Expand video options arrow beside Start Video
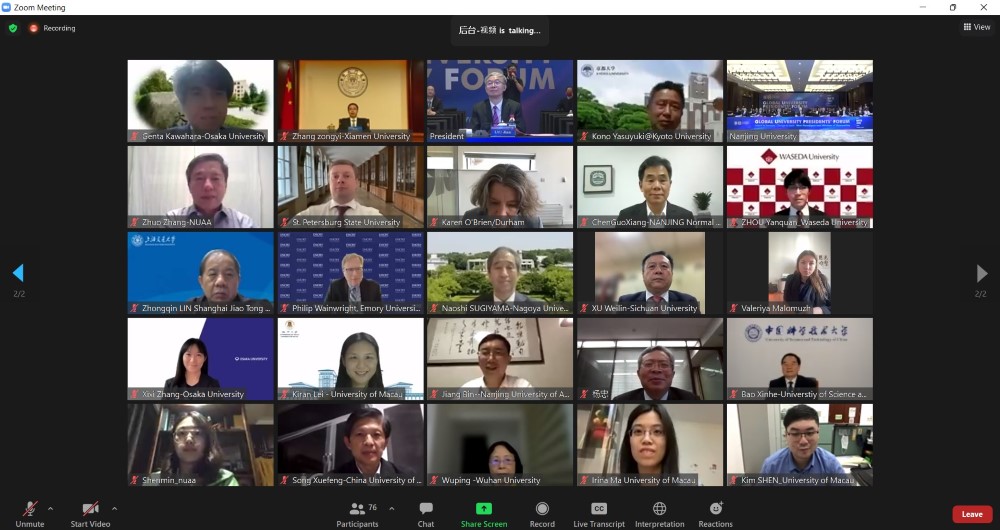Viewport: 1000px width, 530px height. point(114,508)
